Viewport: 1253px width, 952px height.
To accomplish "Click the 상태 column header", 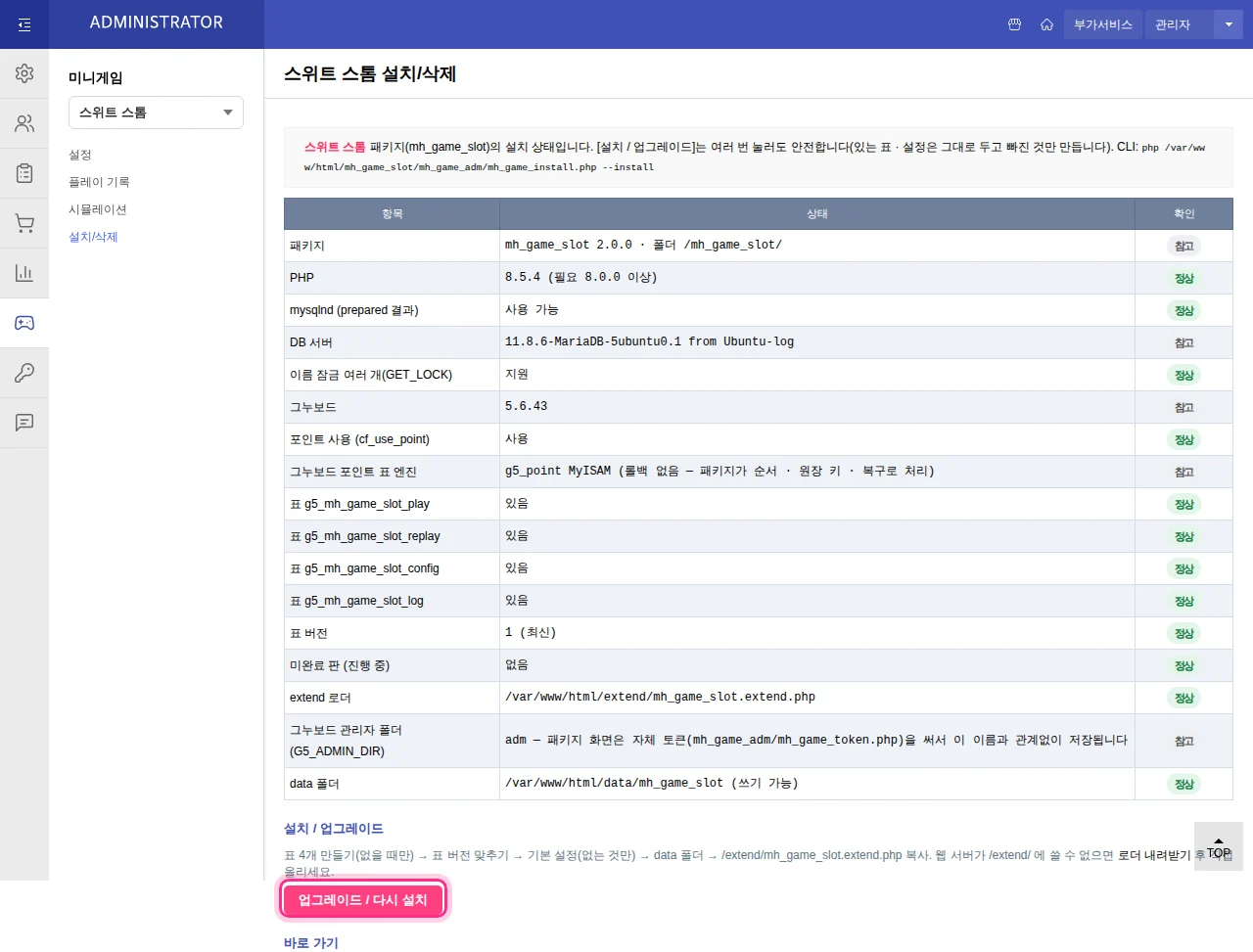I will click(817, 213).
